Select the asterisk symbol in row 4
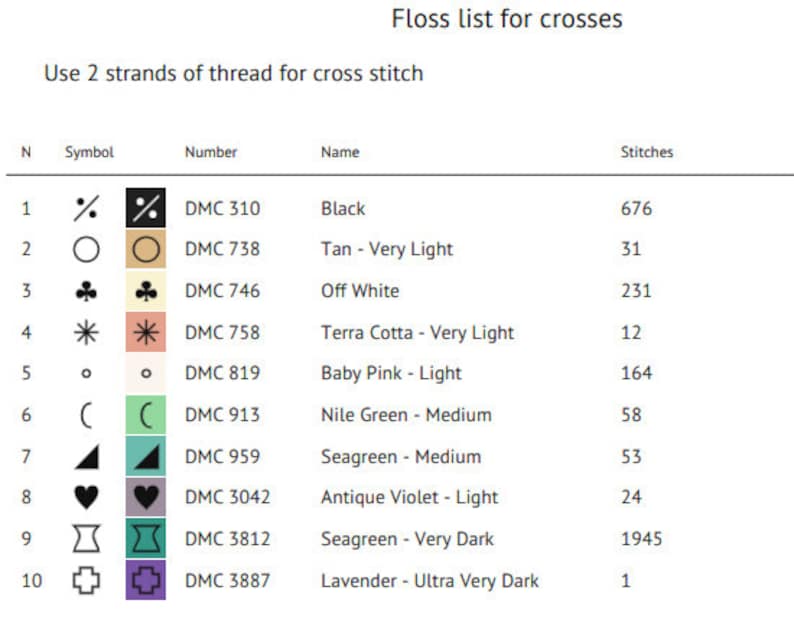Screen dimensions: 794x642 click(x=86, y=333)
